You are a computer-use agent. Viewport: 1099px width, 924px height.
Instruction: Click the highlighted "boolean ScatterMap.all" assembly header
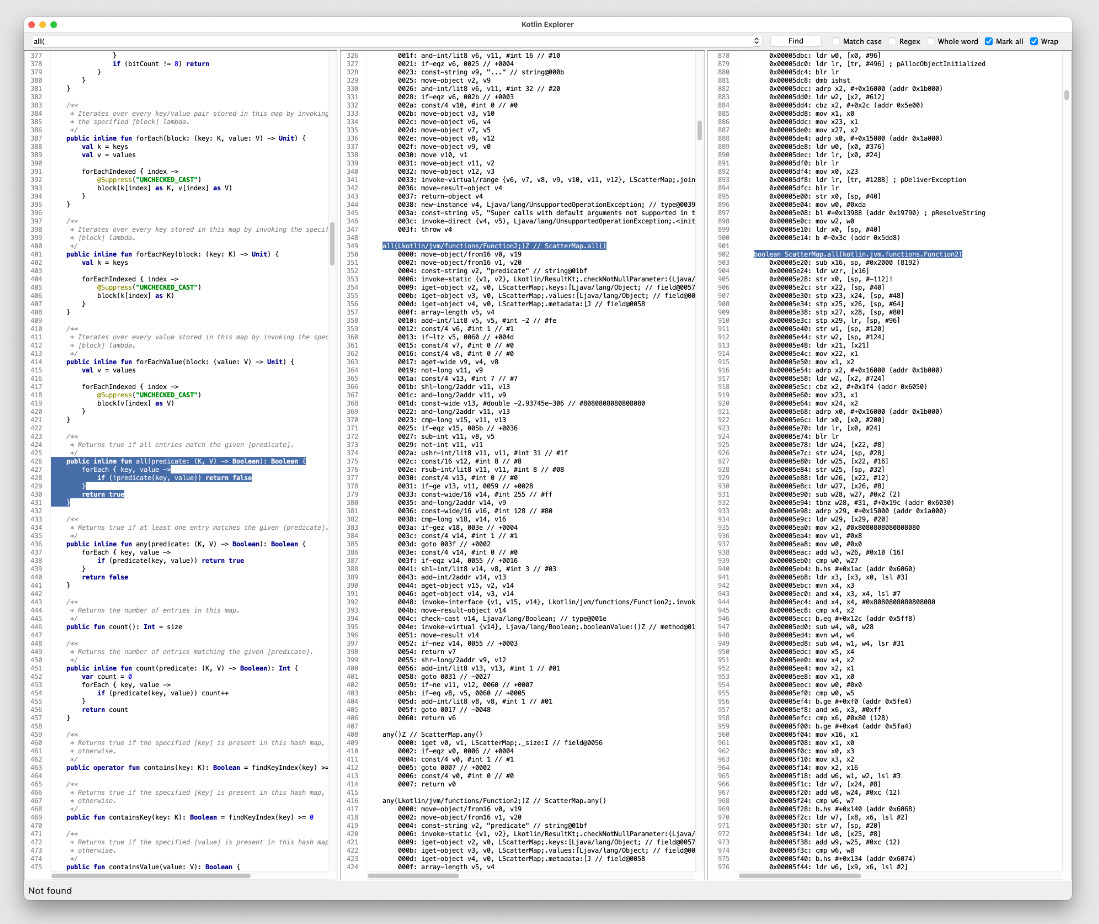858,254
